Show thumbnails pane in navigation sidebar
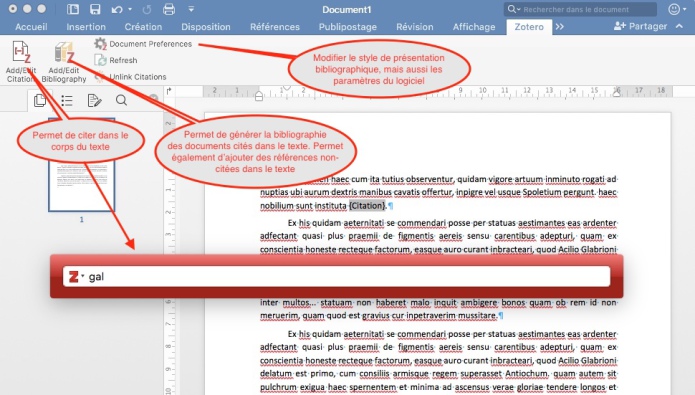This screenshot has height=395, width=695. point(40,100)
